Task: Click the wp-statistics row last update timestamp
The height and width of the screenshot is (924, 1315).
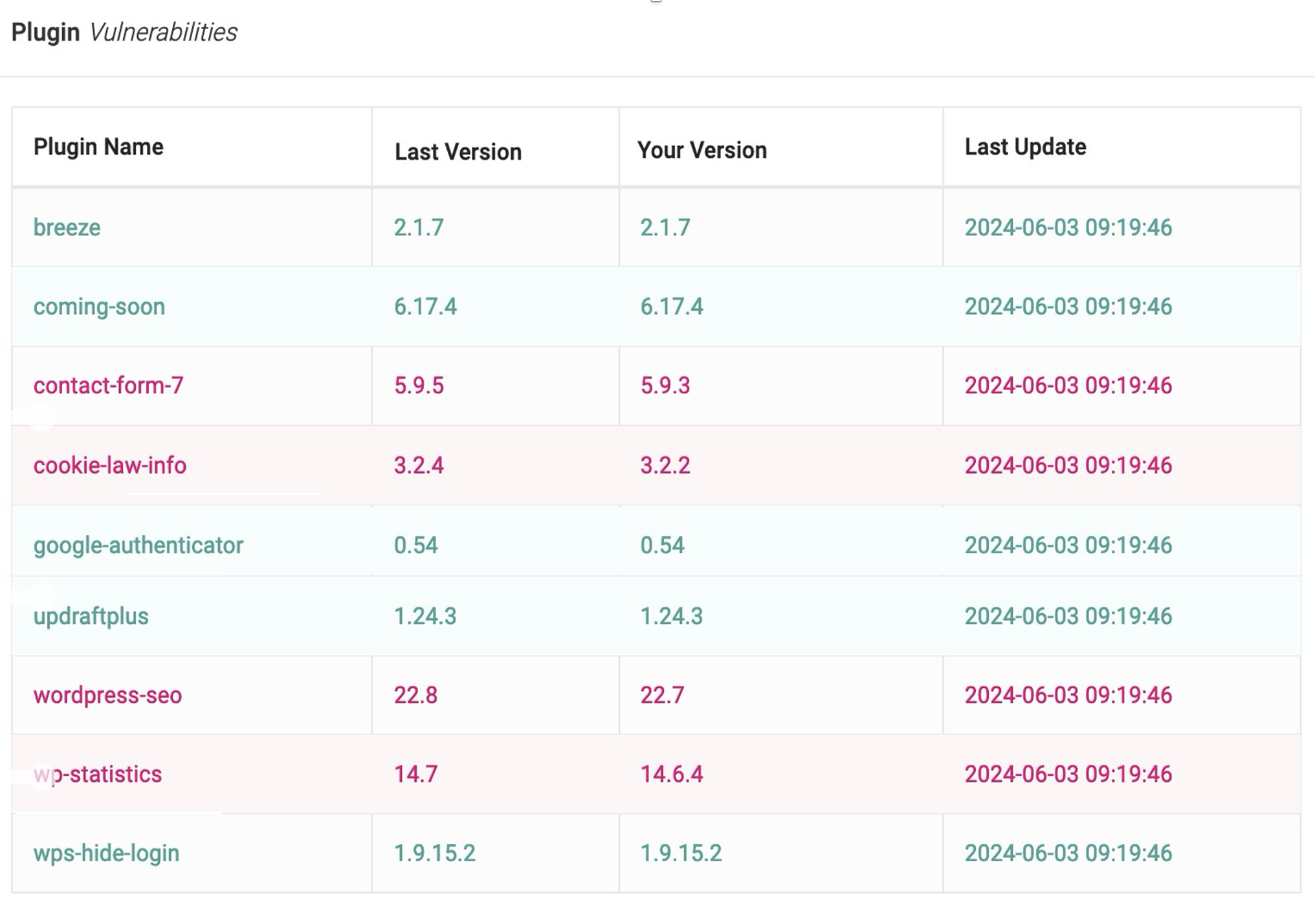Action: point(1068,775)
